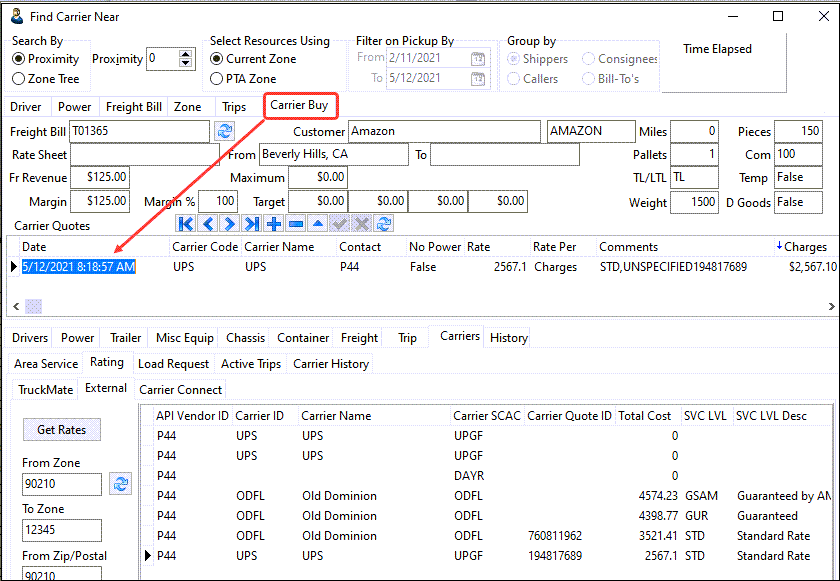Sort carrier quotes by Charges column
The image size is (840, 581).
pyautogui.click(x=804, y=247)
